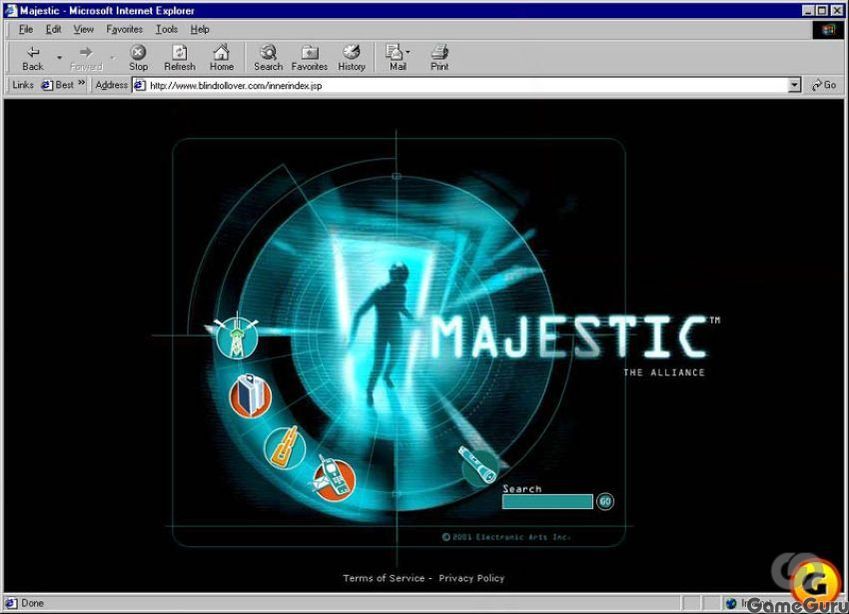This screenshot has height=614, width=849.
Task: Go to the Home page
Action: point(221,58)
